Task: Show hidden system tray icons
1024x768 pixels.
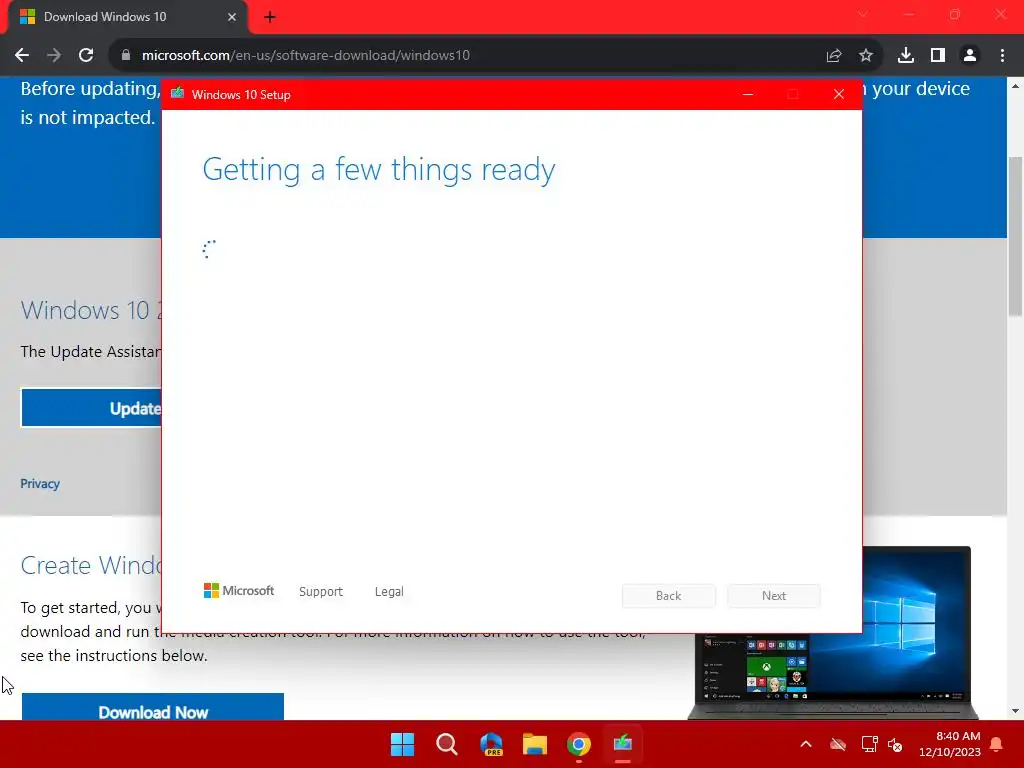Action: pos(807,744)
